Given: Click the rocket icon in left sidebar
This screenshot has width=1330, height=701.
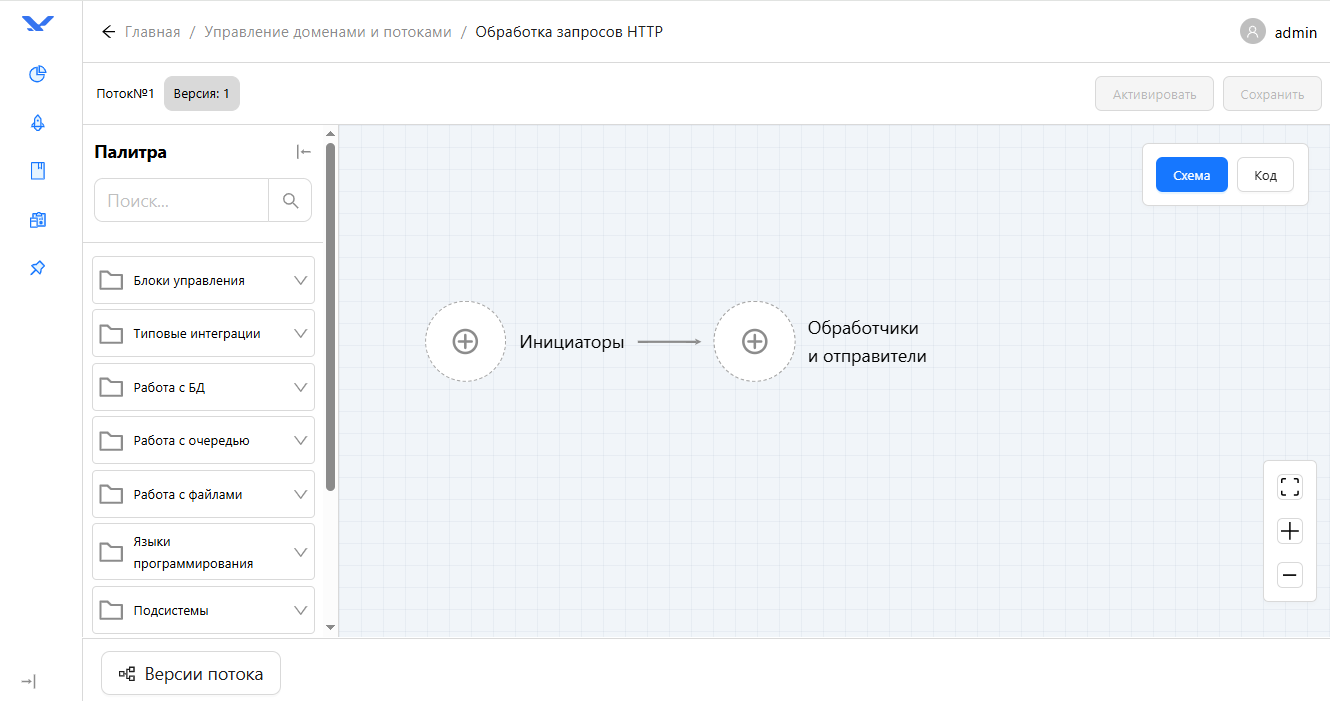Looking at the screenshot, I should click(38, 123).
